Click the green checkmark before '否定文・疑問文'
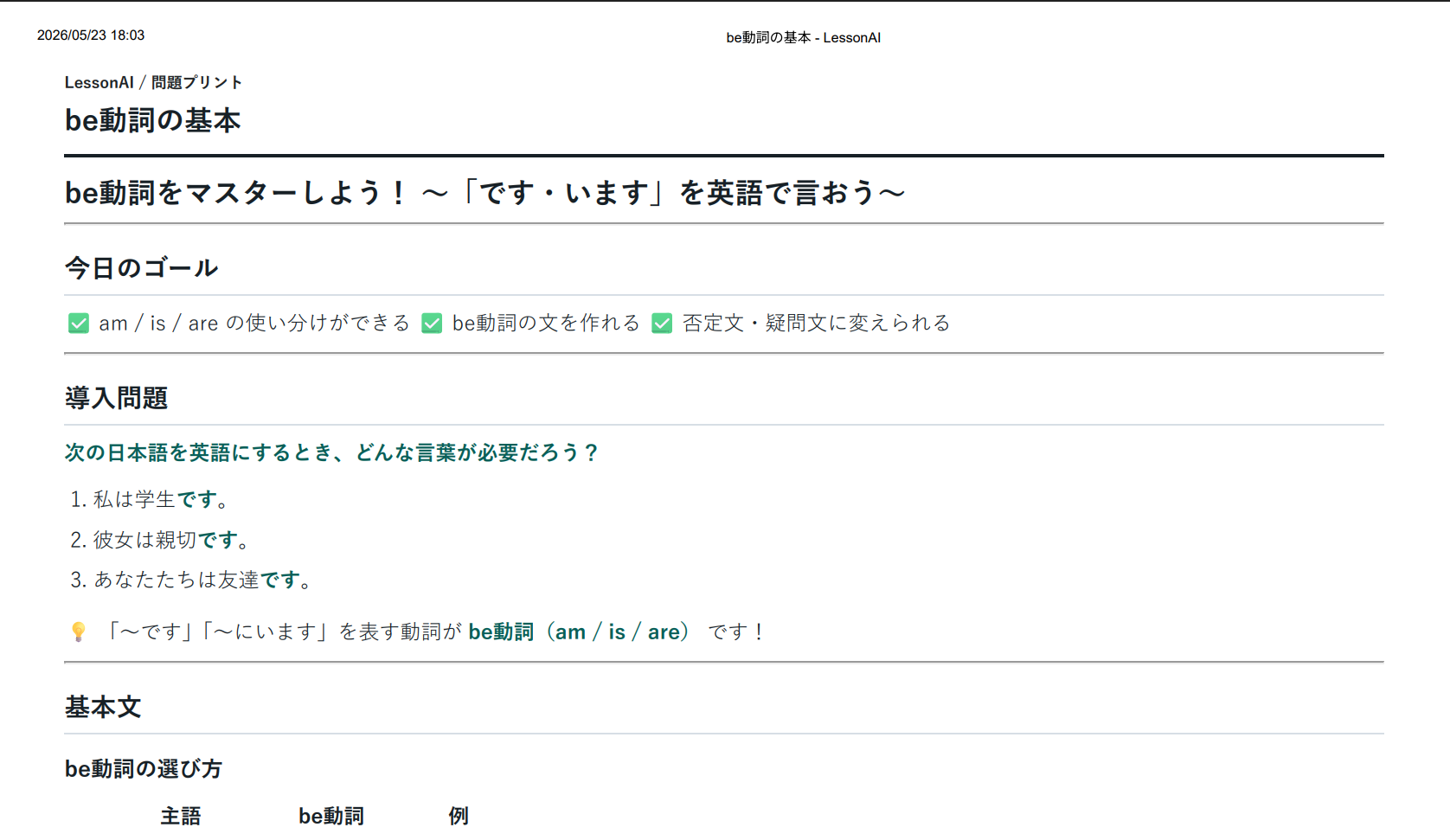 (662, 324)
